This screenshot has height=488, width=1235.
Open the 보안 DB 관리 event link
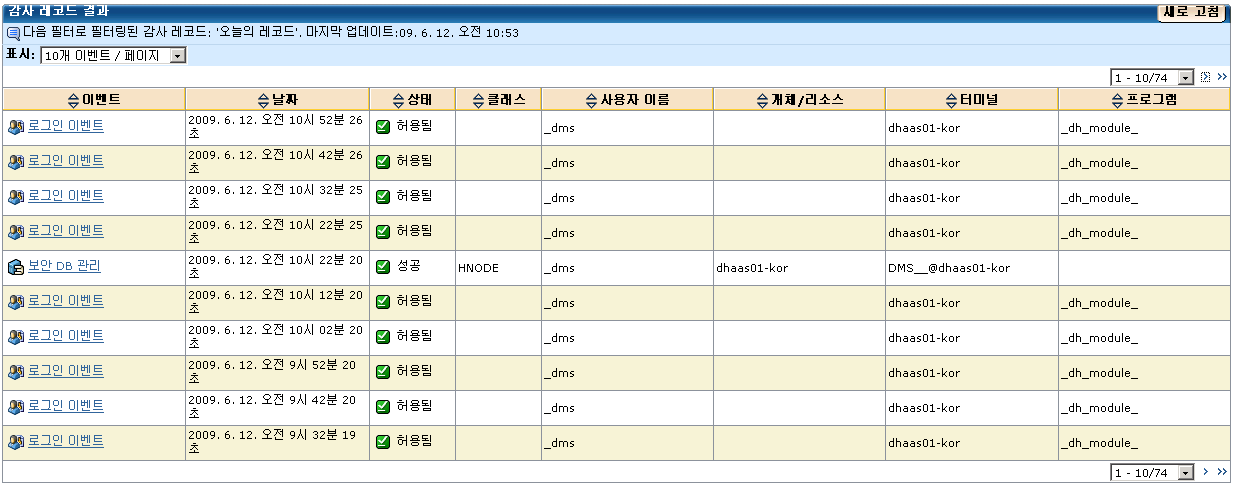64,266
